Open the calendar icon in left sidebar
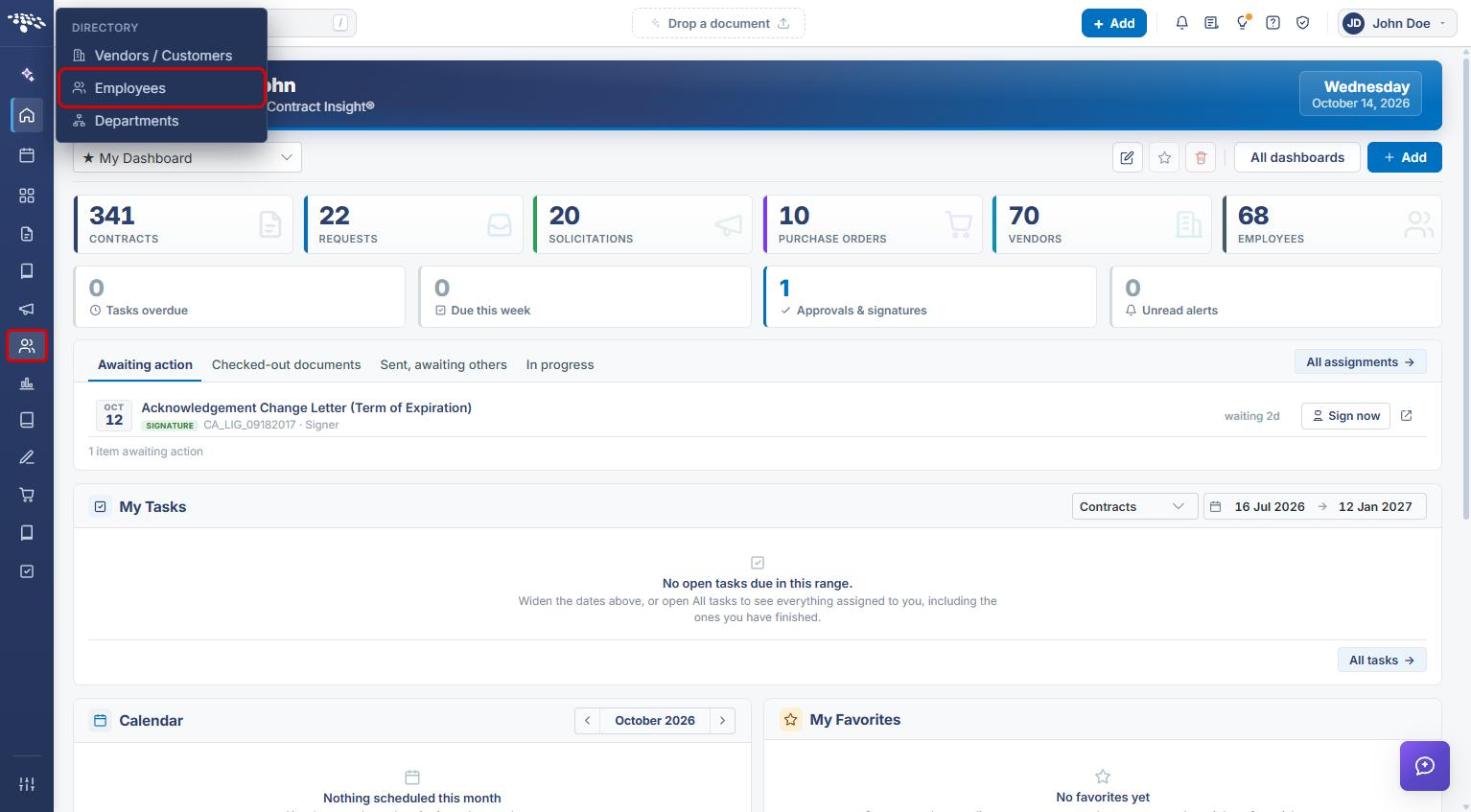This screenshot has width=1471, height=812. tap(27, 155)
